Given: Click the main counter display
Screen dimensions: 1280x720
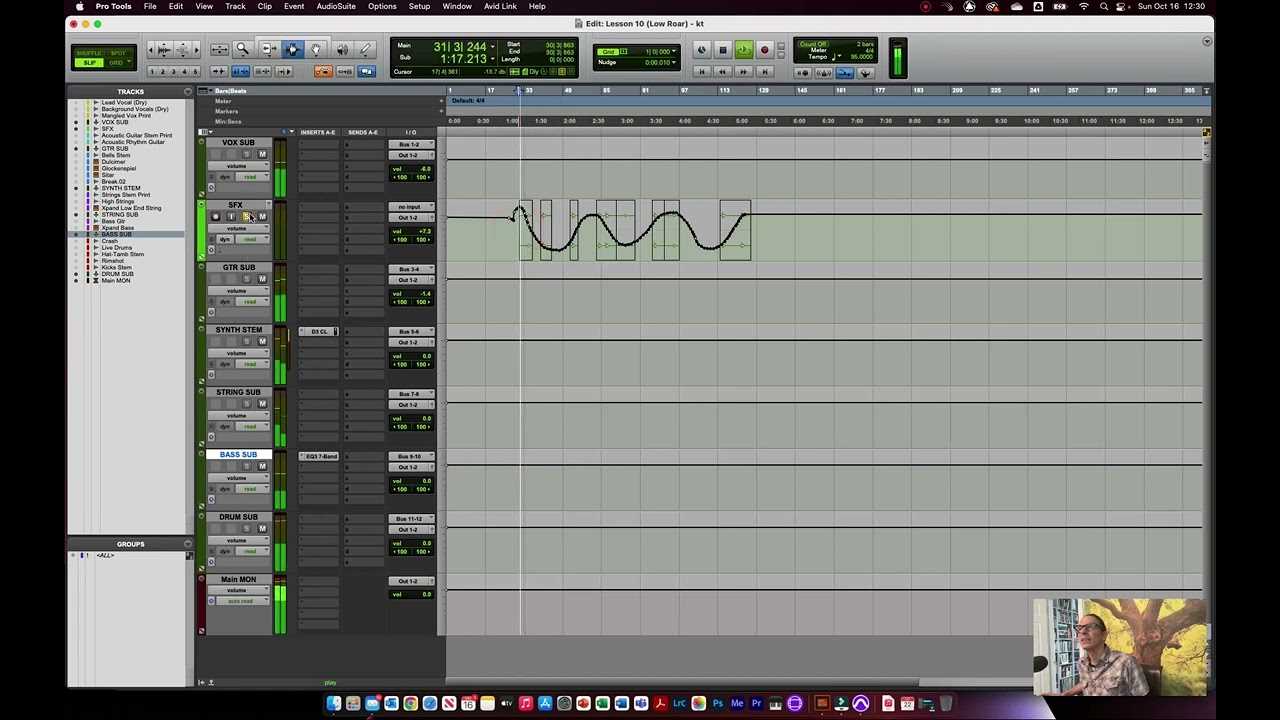Looking at the screenshot, I should 460,47.
